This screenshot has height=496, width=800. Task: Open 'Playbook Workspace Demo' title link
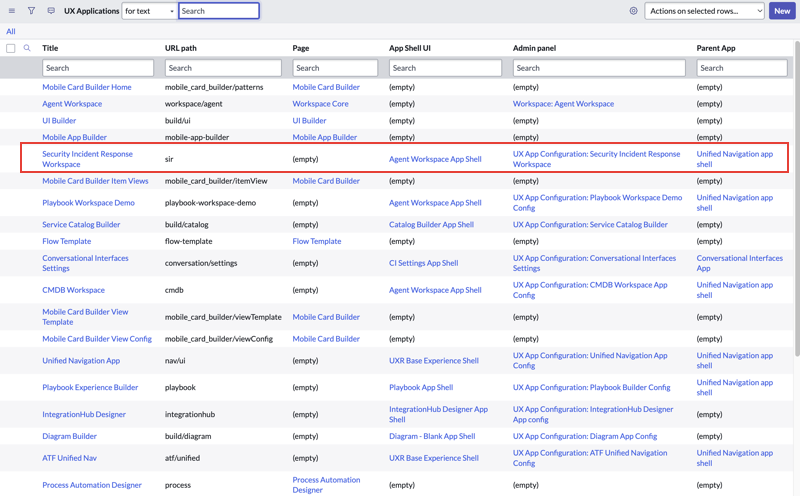(x=88, y=203)
